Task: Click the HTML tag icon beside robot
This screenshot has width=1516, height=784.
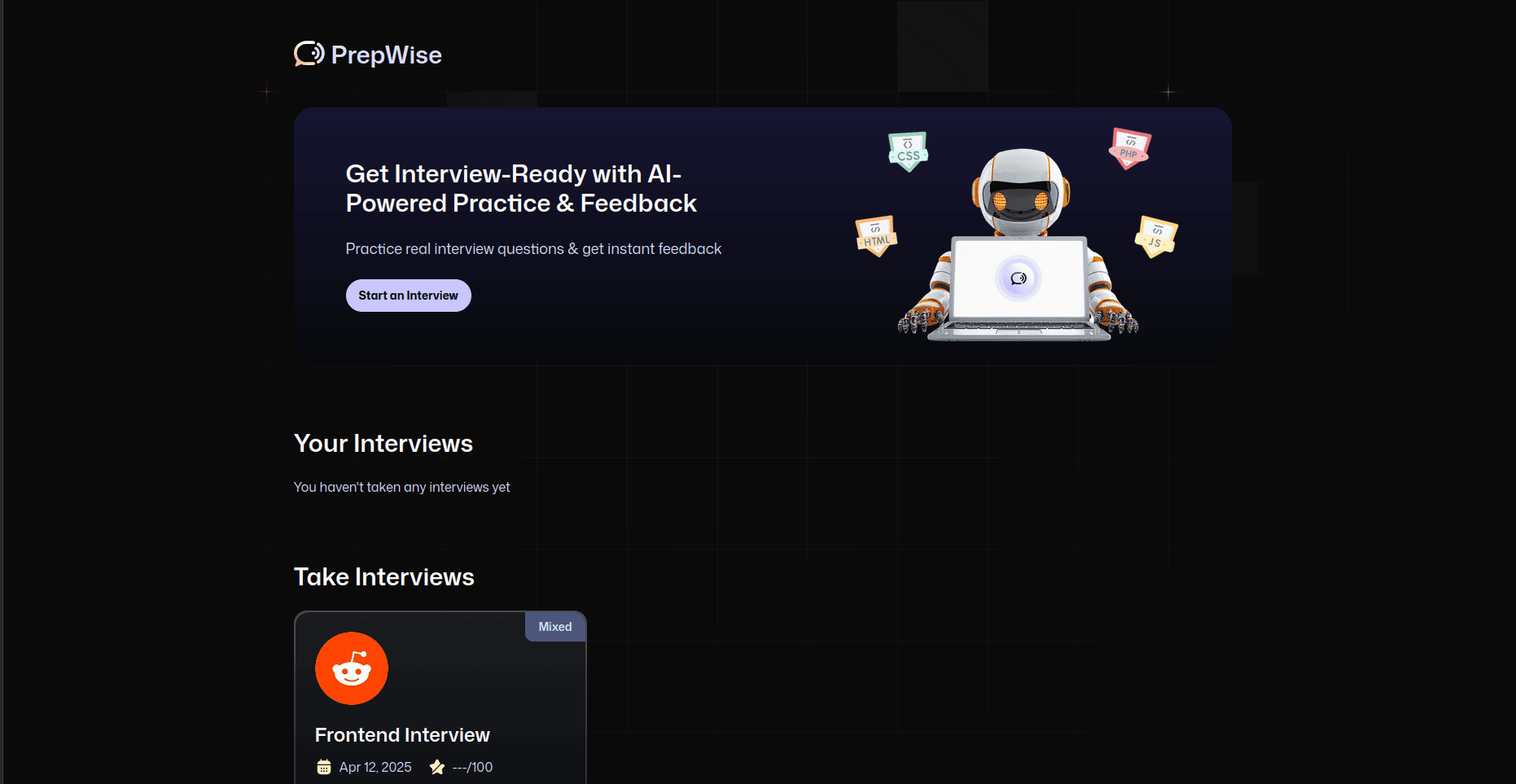Action: pos(876,236)
